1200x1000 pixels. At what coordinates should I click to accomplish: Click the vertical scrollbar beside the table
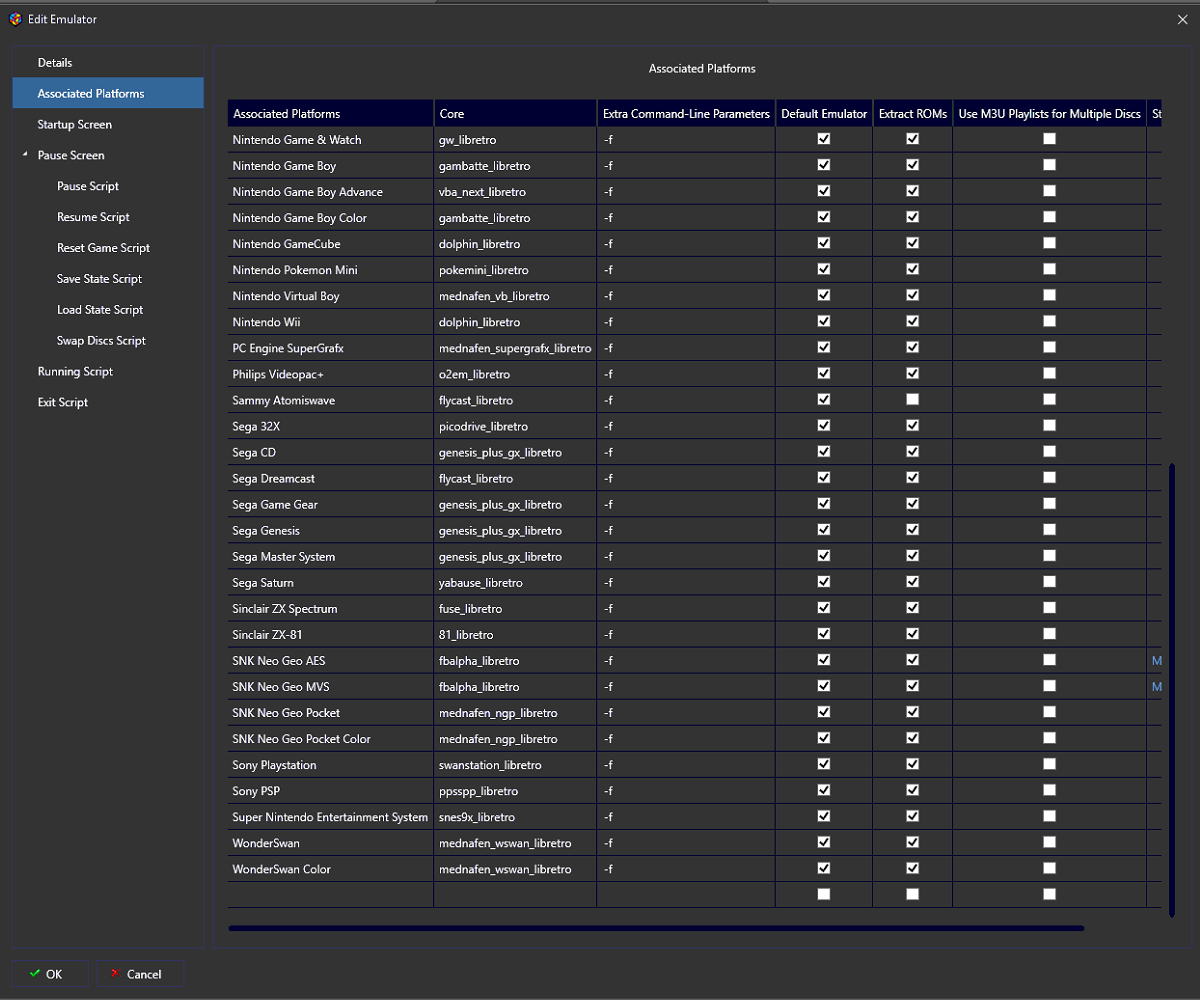pos(1172,689)
